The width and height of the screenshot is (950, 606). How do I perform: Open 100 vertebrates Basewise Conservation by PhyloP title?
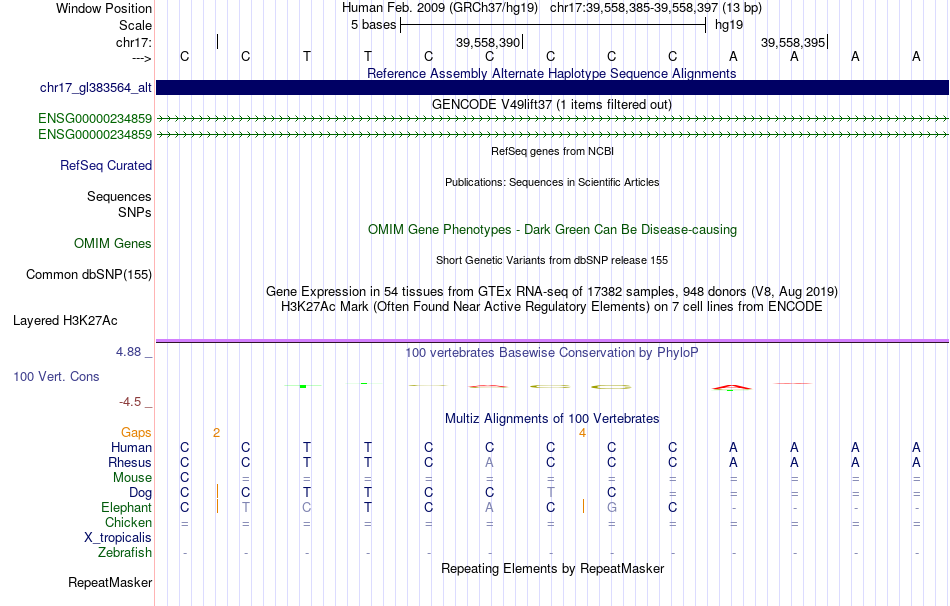[552, 353]
